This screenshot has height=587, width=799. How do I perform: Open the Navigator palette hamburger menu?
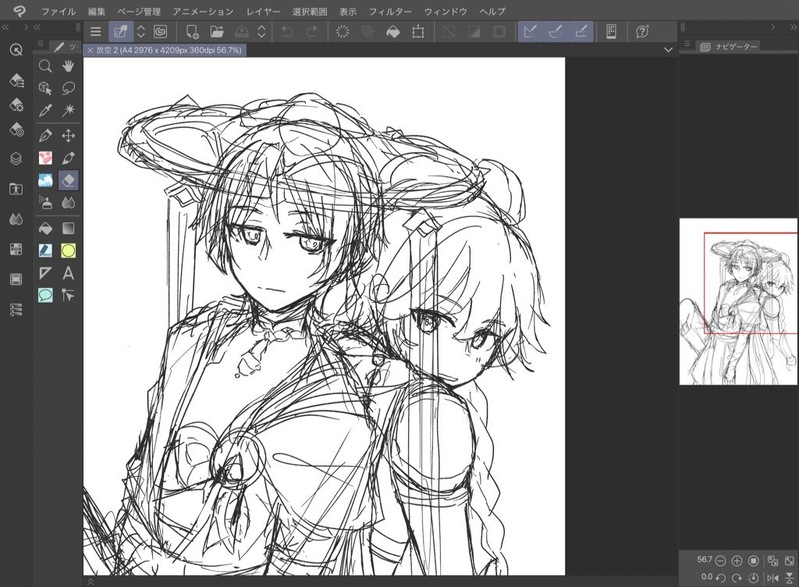coord(686,44)
